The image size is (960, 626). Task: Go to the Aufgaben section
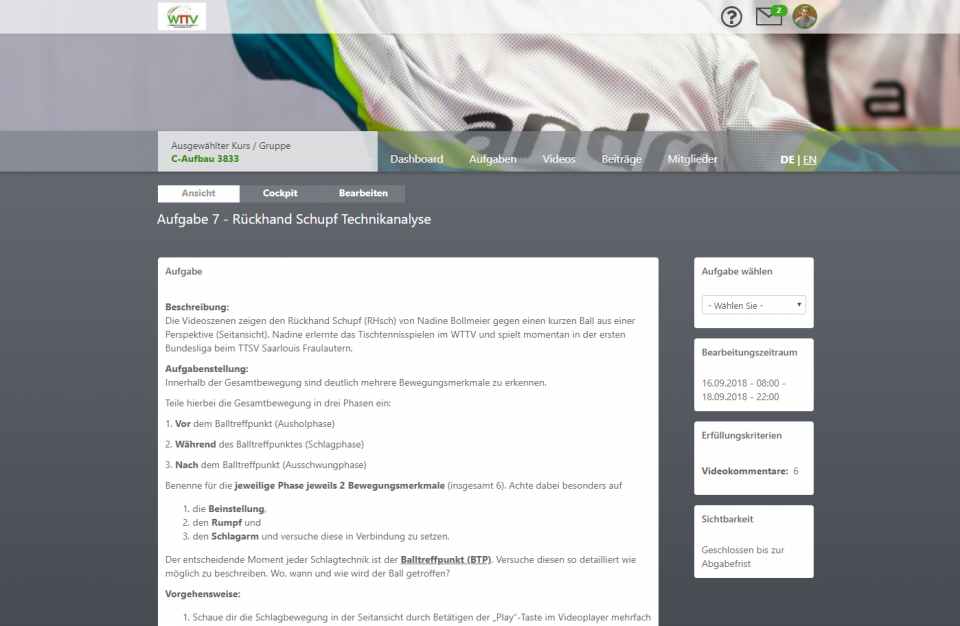492,159
